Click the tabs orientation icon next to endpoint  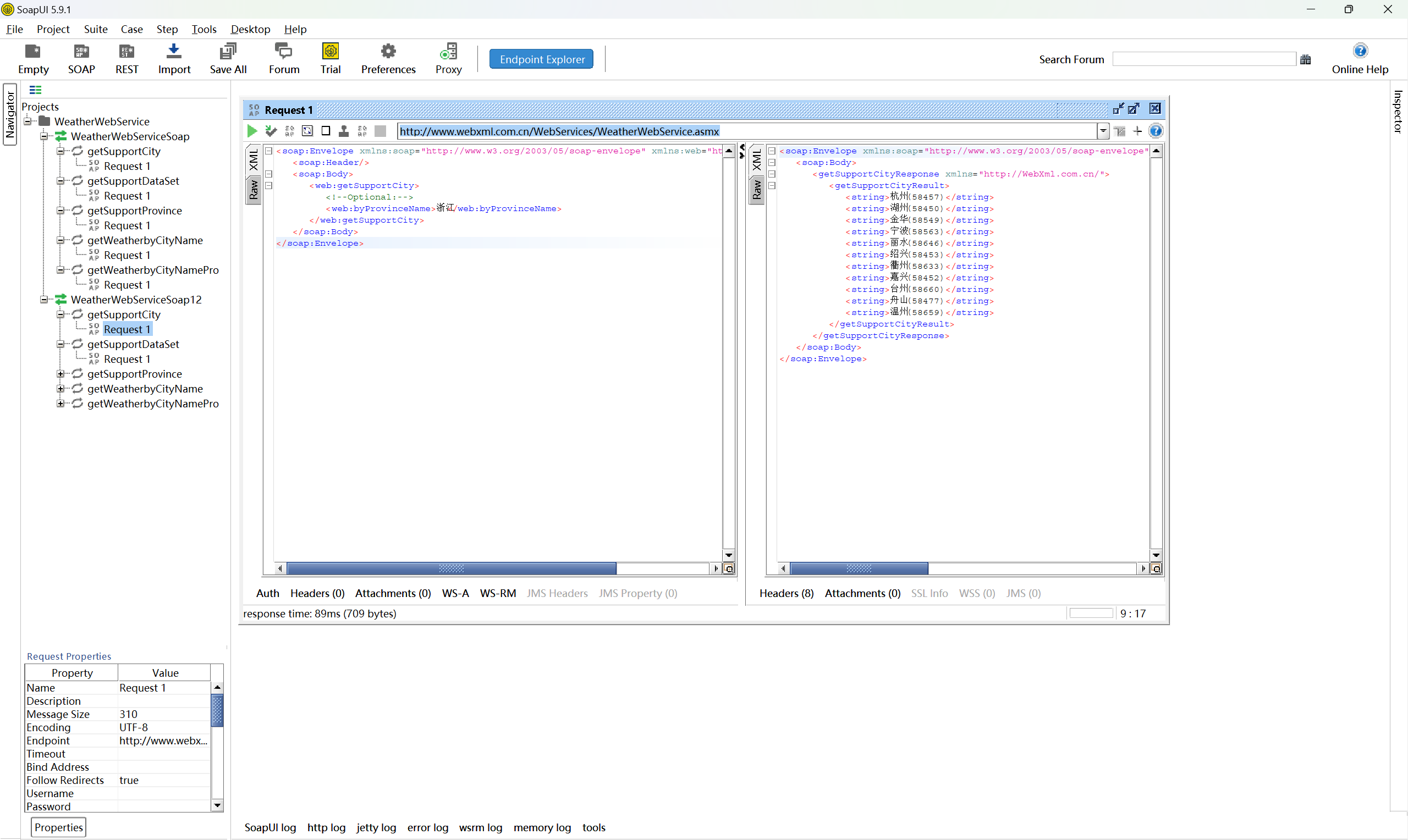pyautogui.click(x=1120, y=131)
